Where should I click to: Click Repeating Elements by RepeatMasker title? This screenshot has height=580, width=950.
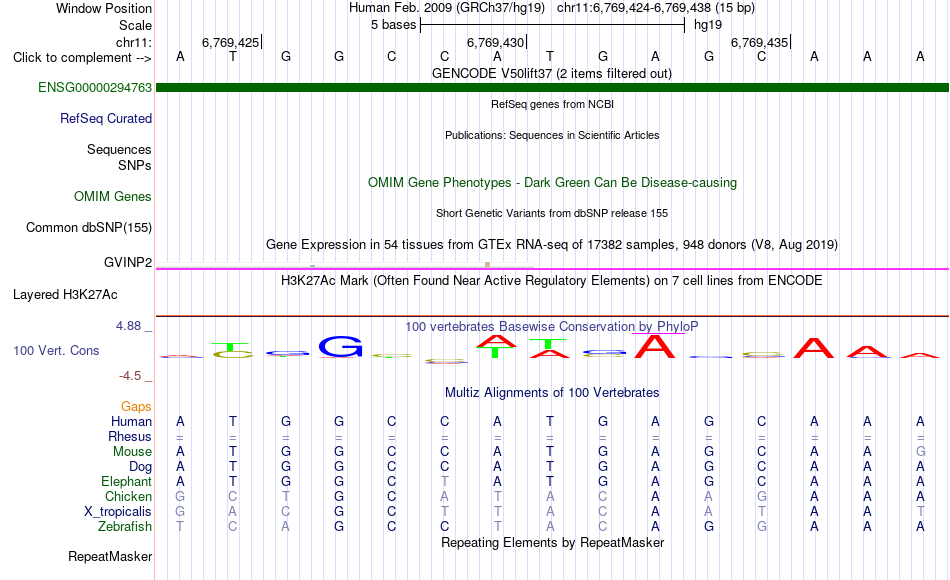[552, 542]
